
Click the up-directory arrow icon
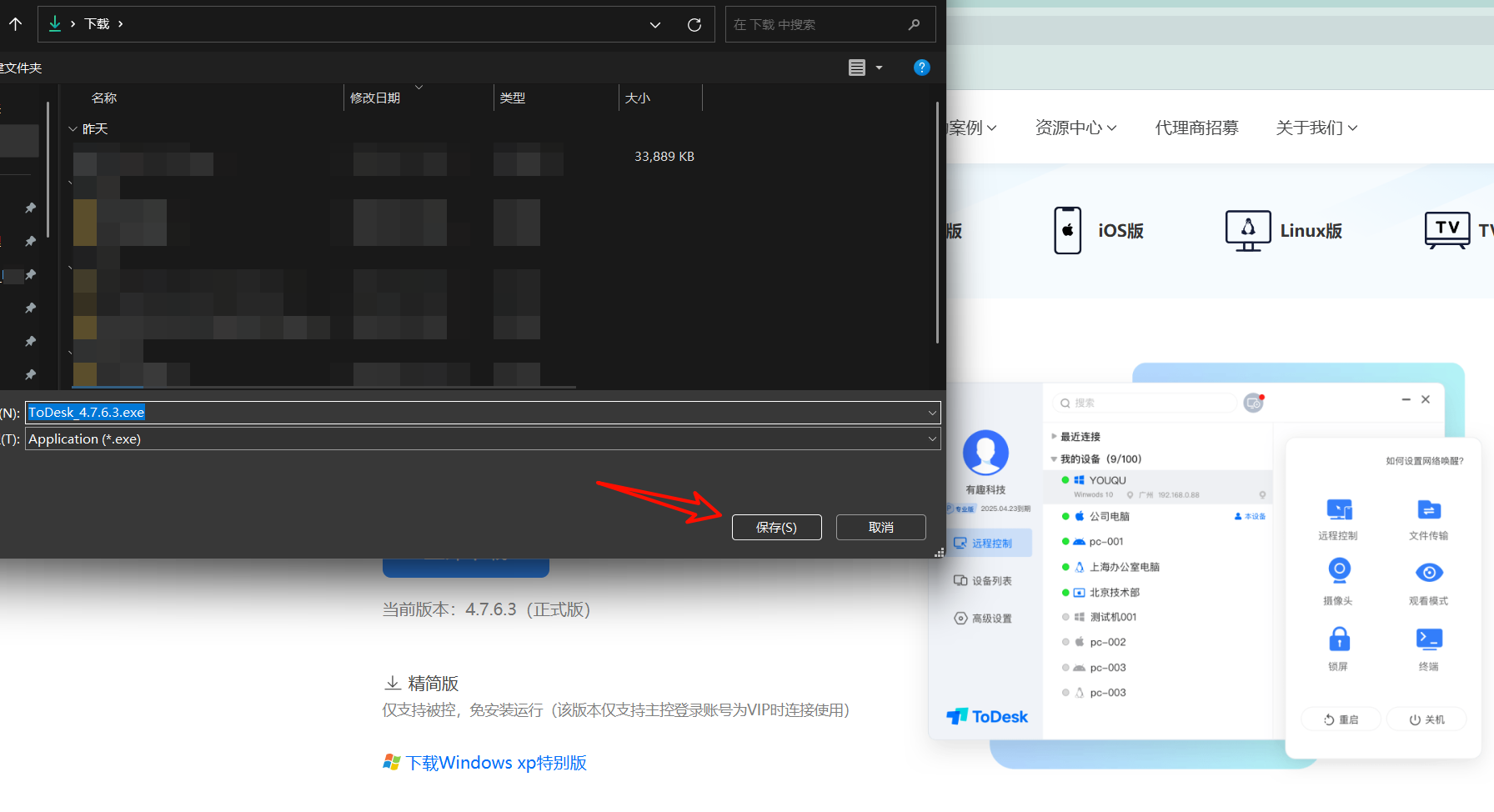[x=16, y=24]
